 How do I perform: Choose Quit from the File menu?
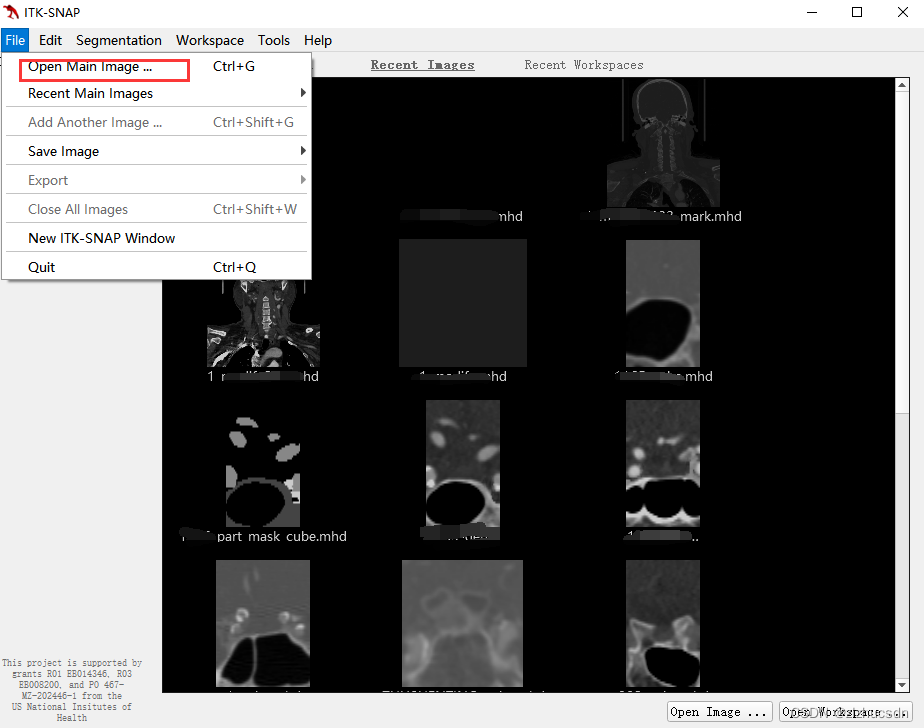(157, 267)
